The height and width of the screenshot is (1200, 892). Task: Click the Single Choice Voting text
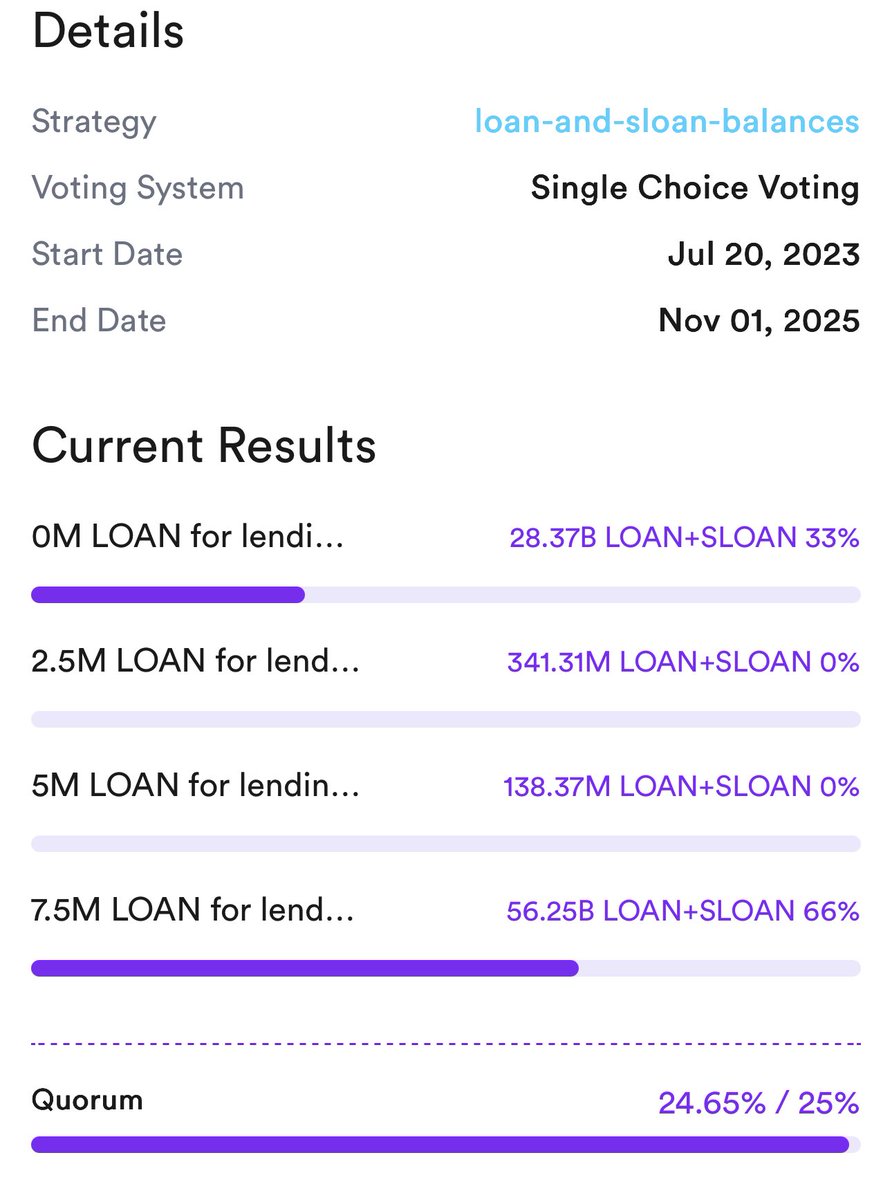pos(695,188)
